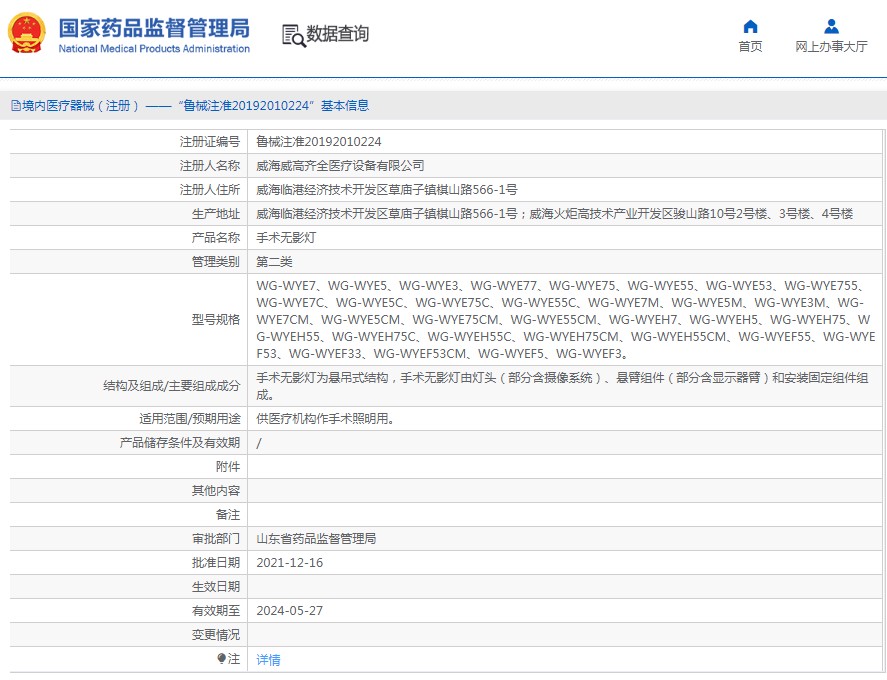Click management category 第二类
This screenshot has width=887, height=680.
coord(274,262)
